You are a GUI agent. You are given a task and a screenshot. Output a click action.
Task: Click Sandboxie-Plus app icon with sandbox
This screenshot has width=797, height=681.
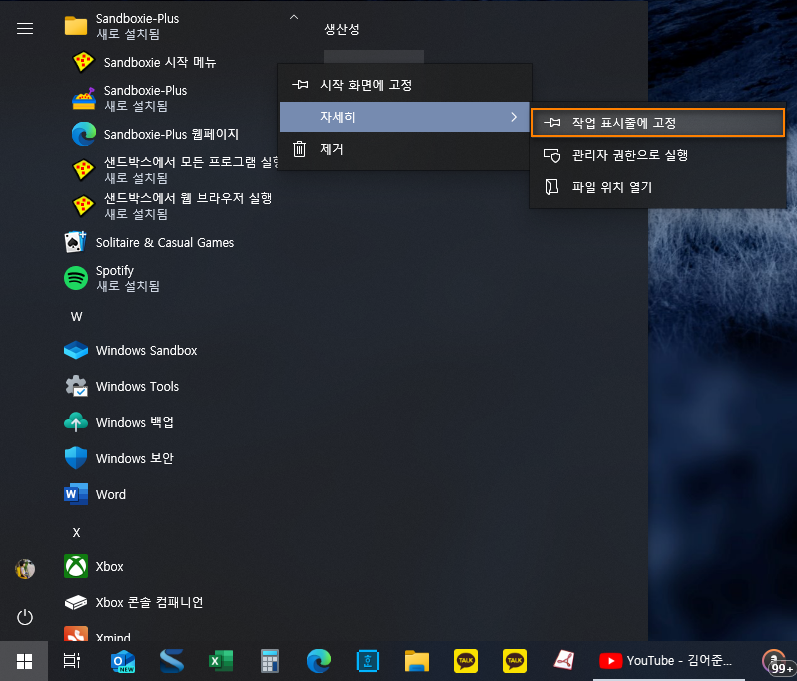[83, 98]
